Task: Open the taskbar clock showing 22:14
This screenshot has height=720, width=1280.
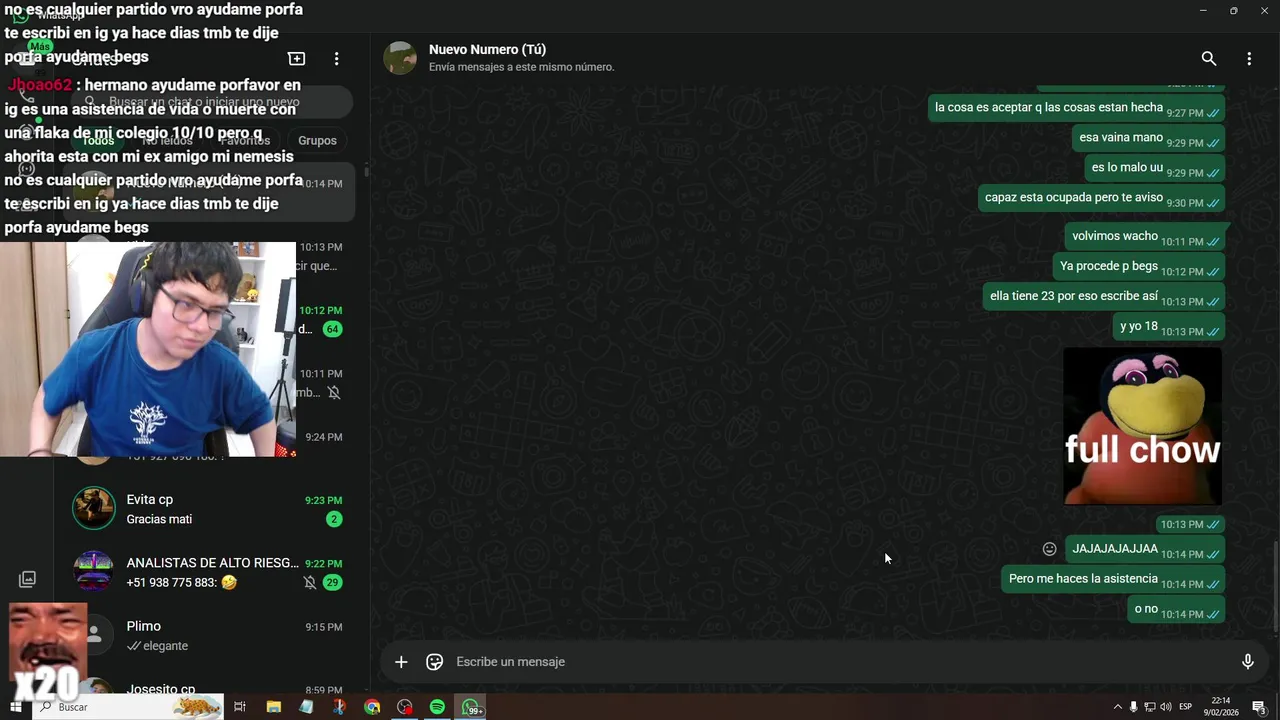Action: click(1221, 707)
